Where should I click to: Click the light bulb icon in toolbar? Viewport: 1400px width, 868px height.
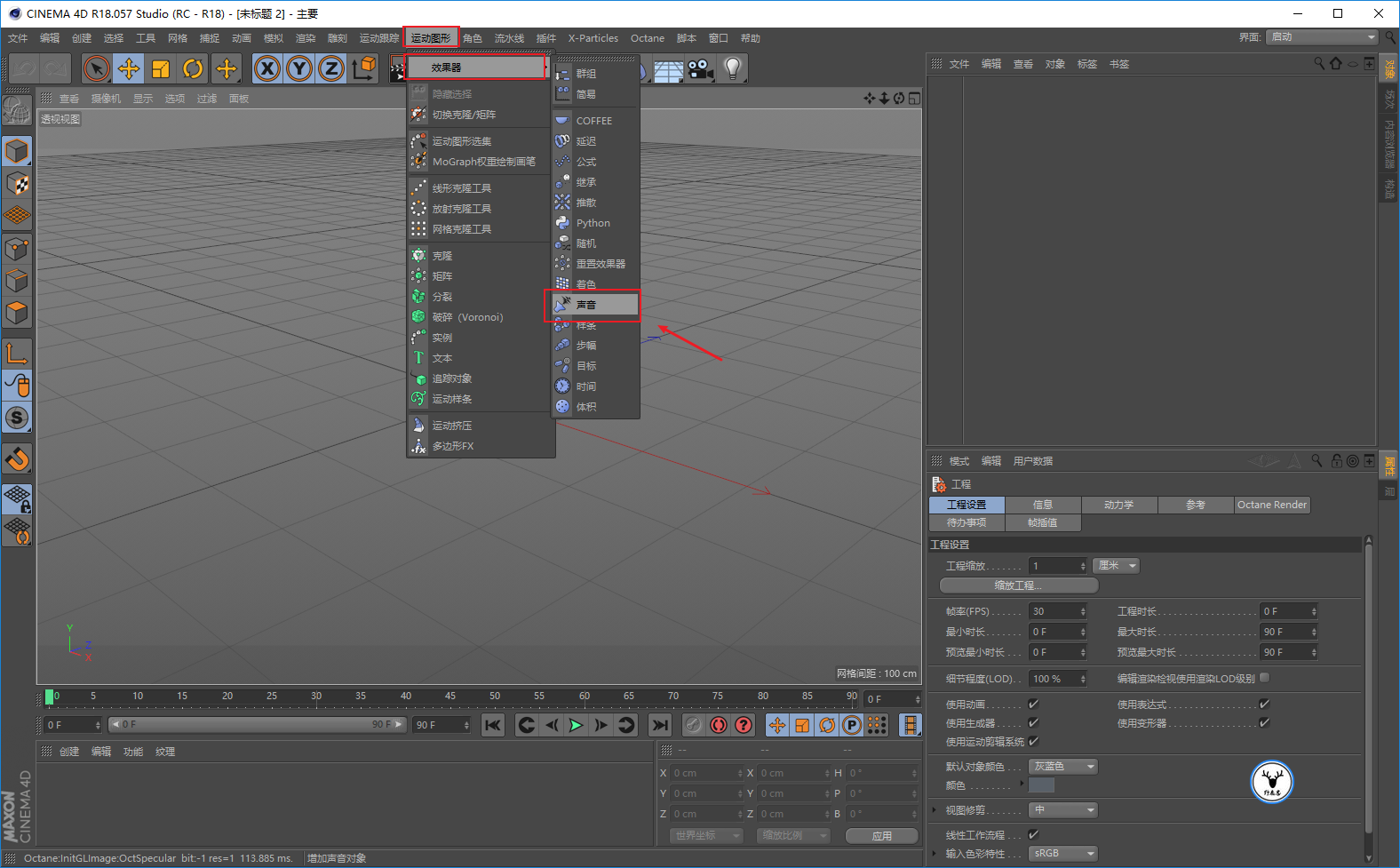[732, 68]
